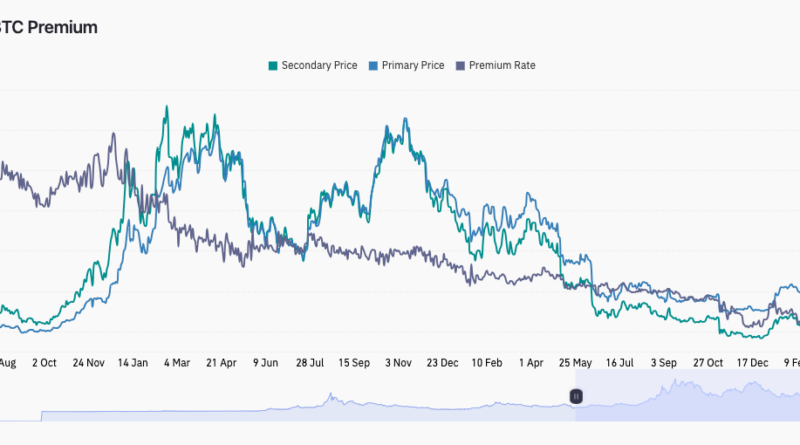Click the '4 Mar' x-axis date label

coord(177,363)
